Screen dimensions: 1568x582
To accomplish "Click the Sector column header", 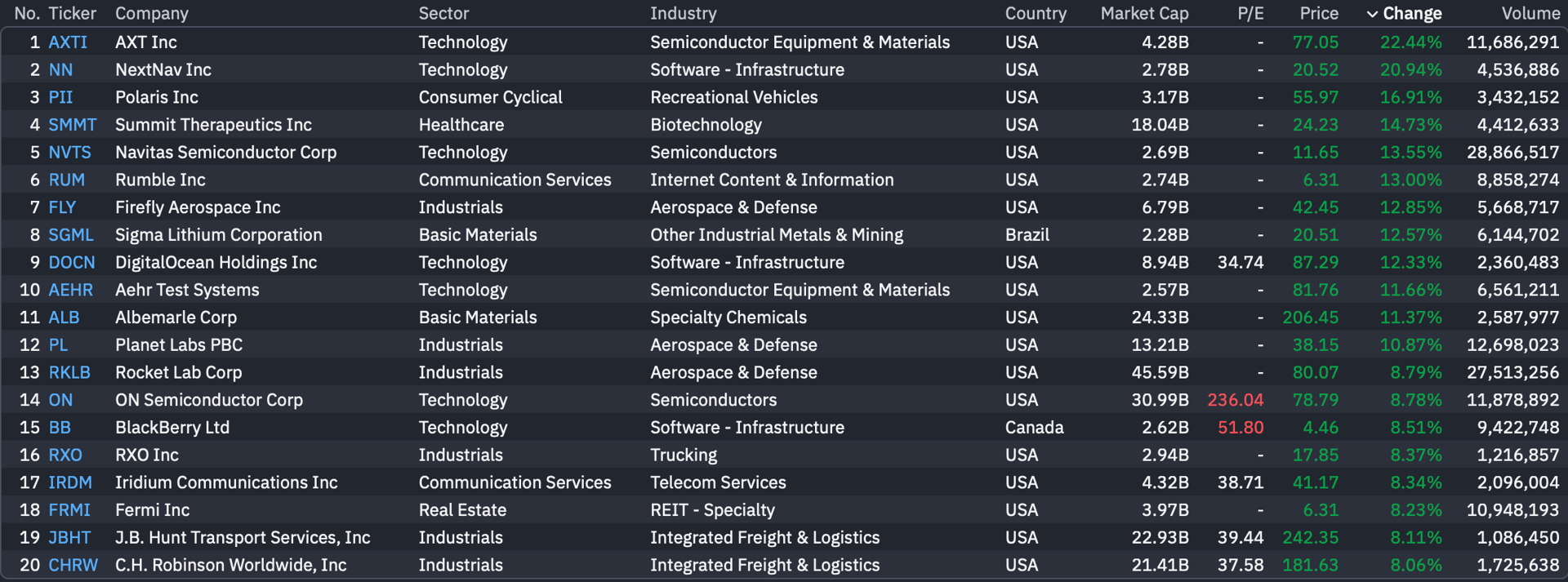I will (x=443, y=14).
